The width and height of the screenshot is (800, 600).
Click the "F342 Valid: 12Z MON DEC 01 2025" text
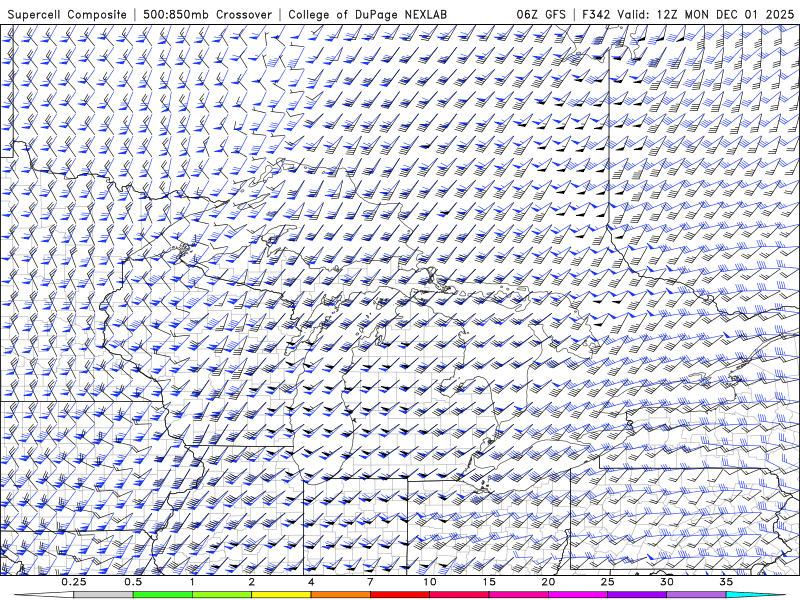tap(688, 14)
